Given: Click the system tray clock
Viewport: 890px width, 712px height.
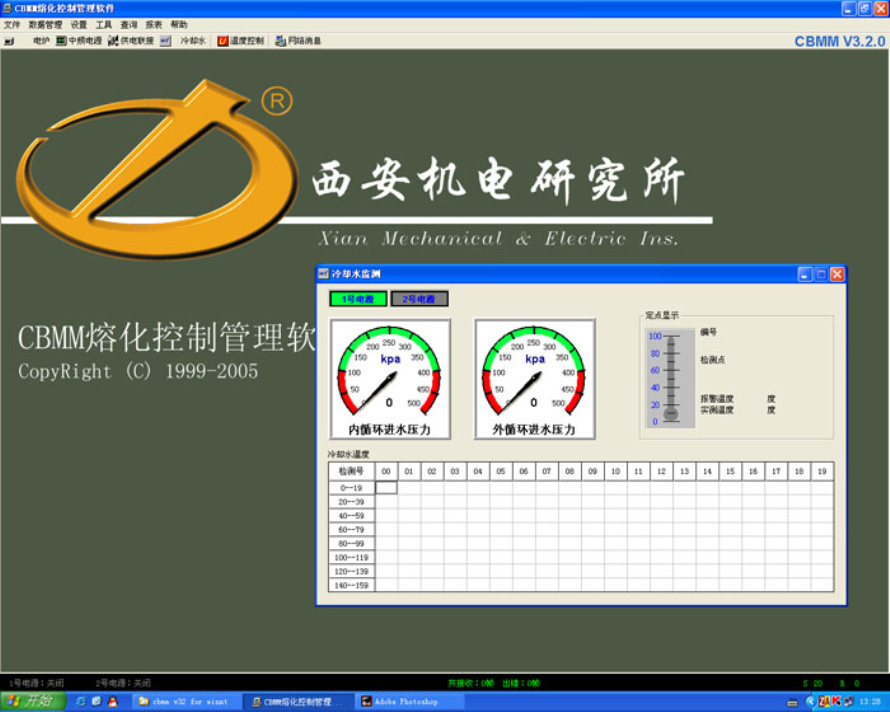Looking at the screenshot, I should [870, 702].
